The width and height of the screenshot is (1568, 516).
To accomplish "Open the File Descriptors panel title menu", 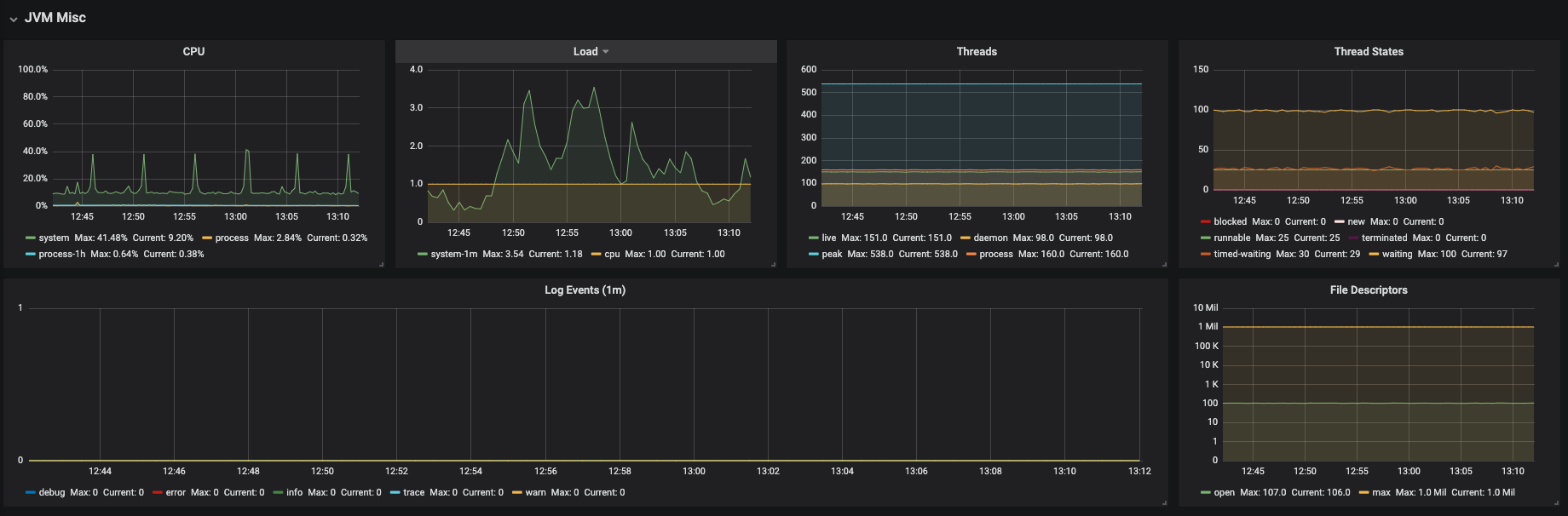I will point(1369,290).
